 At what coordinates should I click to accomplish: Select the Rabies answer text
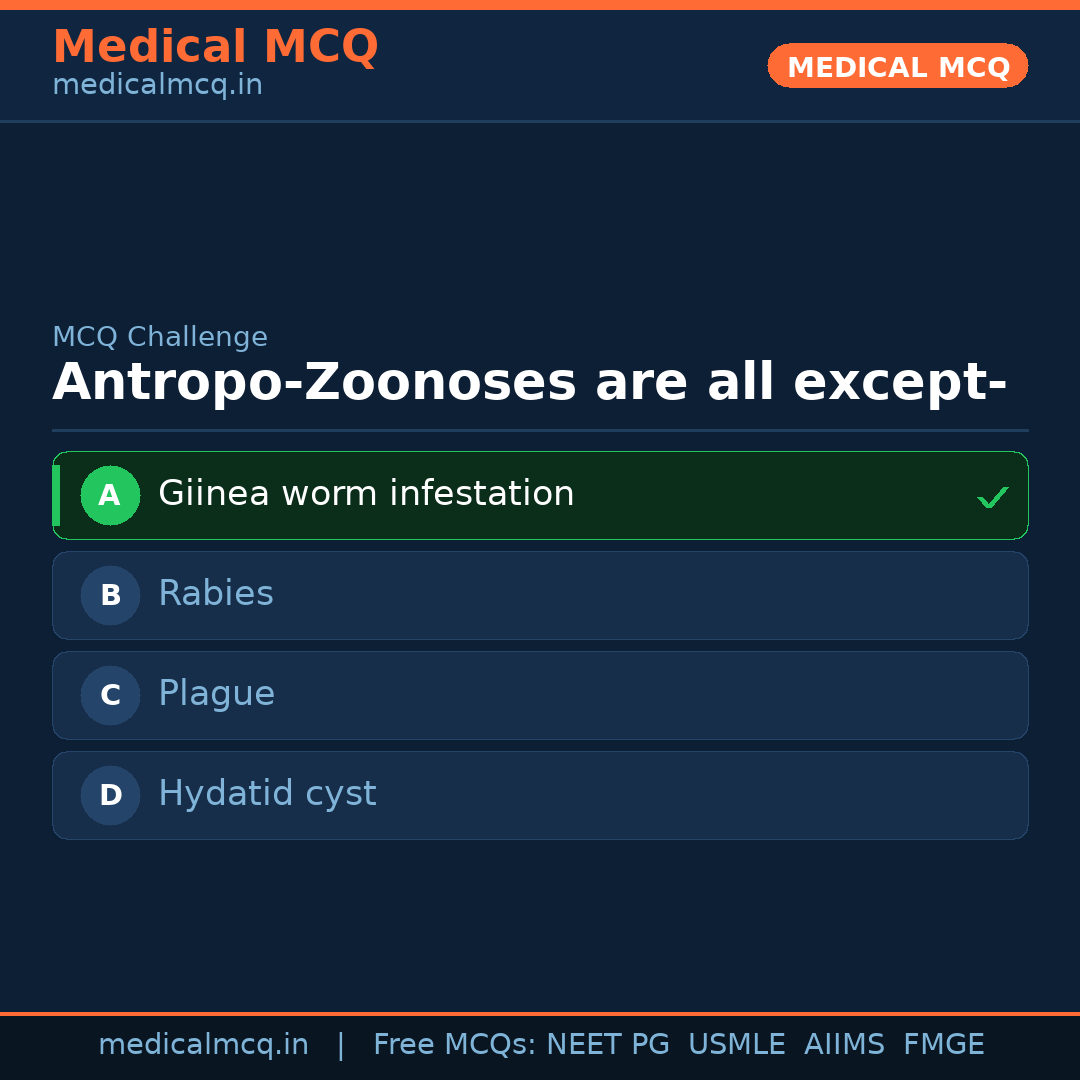tap(216, 594)
